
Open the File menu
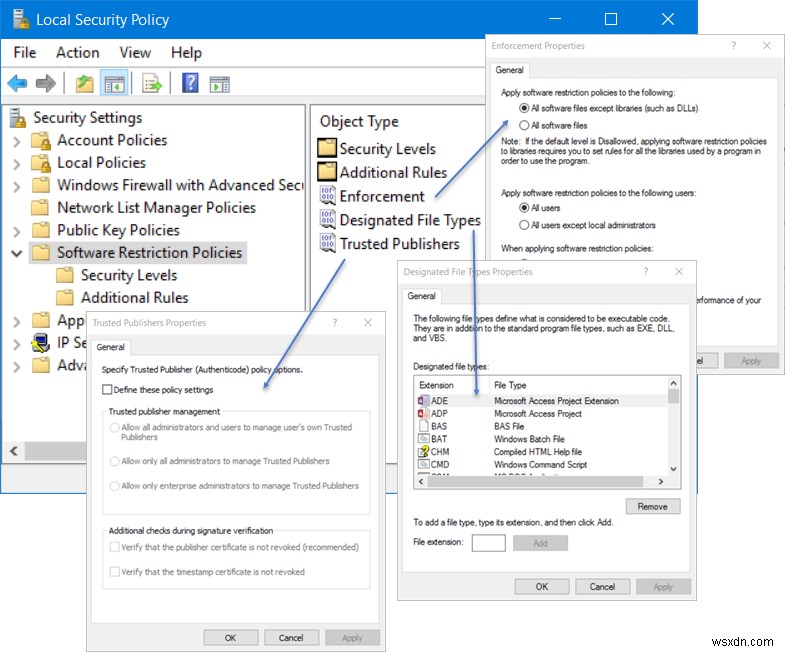(x=25, y=53)
